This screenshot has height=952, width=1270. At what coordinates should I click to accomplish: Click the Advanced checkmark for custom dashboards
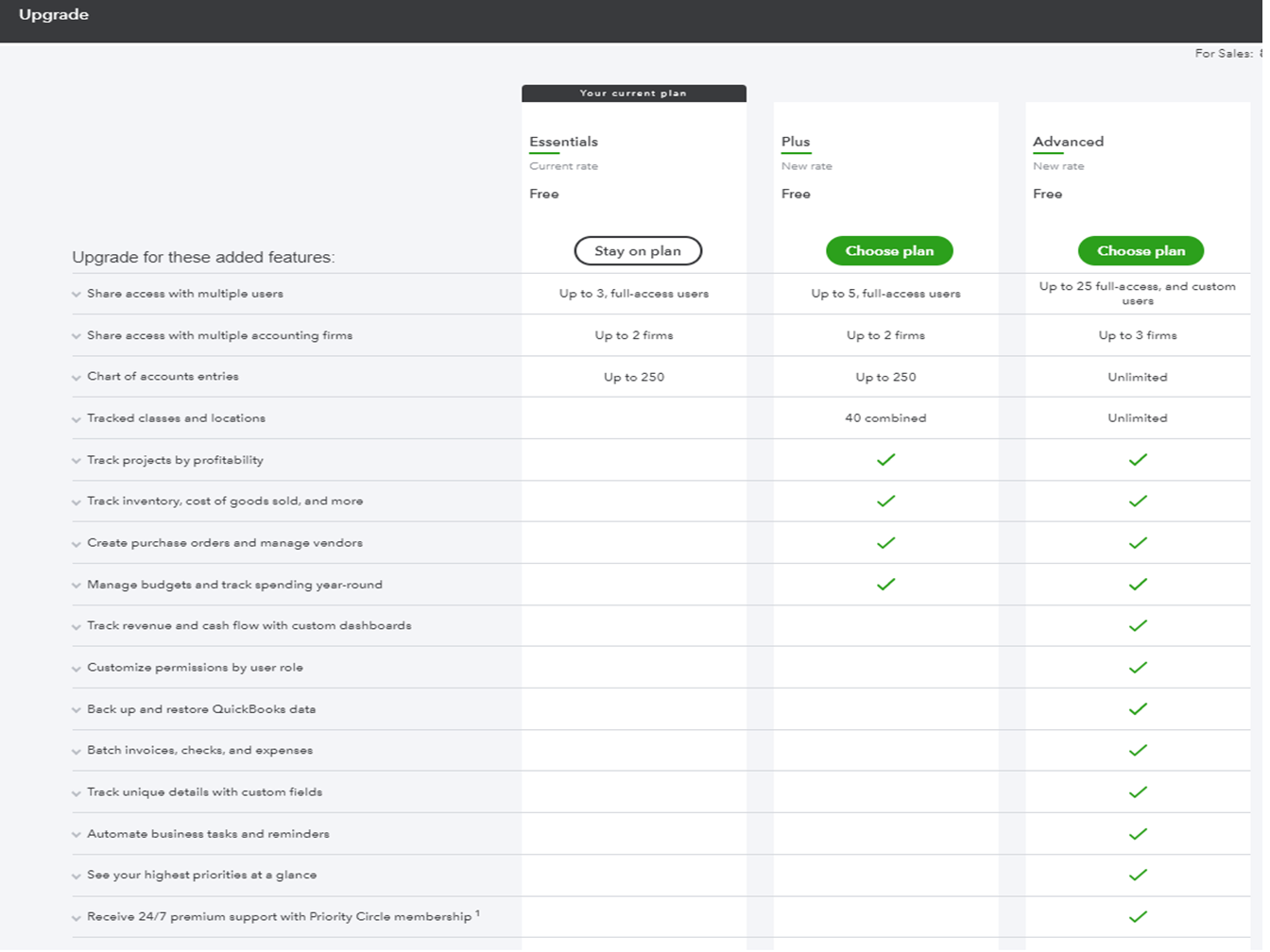click(1138, 625)
